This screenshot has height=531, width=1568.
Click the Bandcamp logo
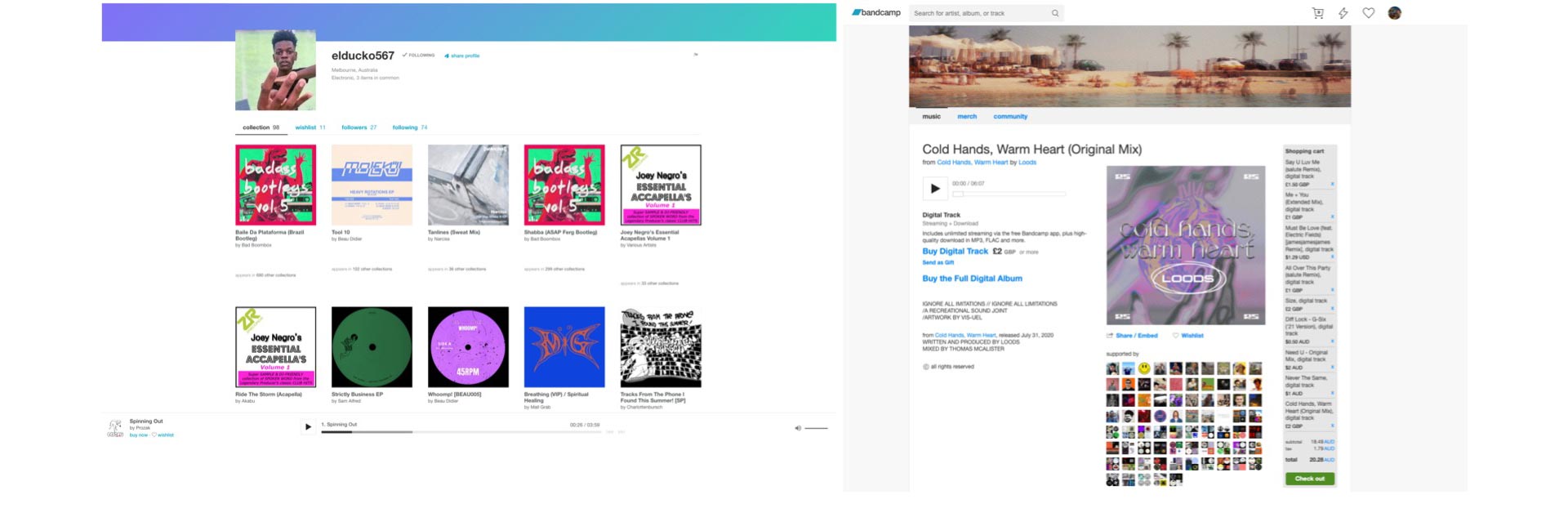tap(876, 13)
